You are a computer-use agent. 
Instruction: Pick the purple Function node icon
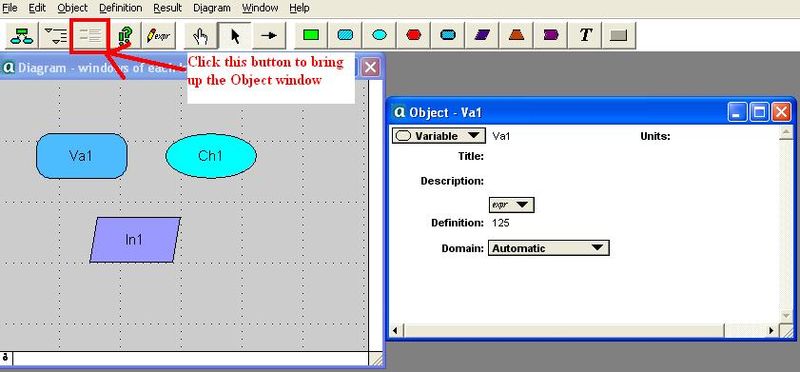551,35
